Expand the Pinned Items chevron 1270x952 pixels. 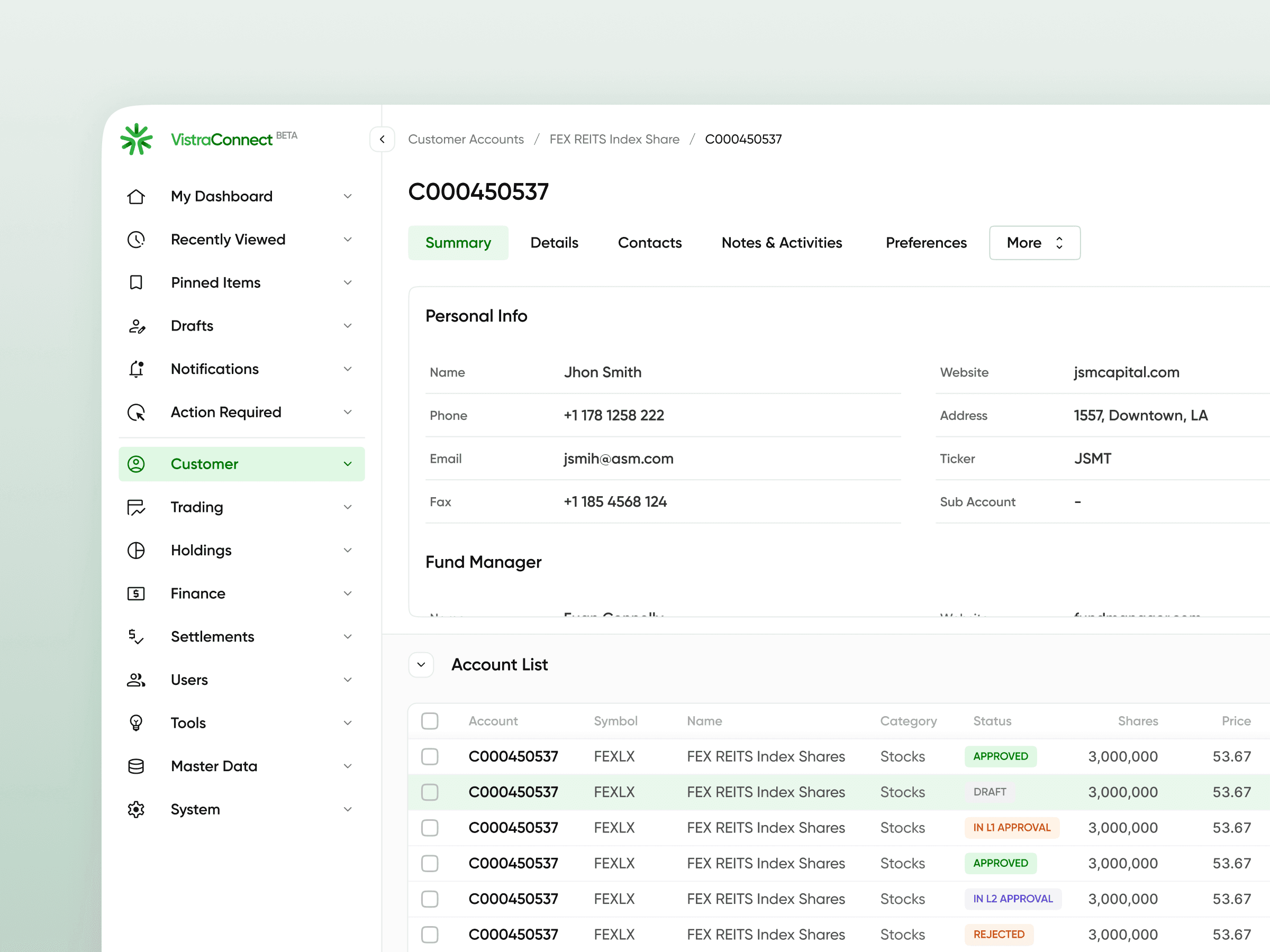click(348, 282)
